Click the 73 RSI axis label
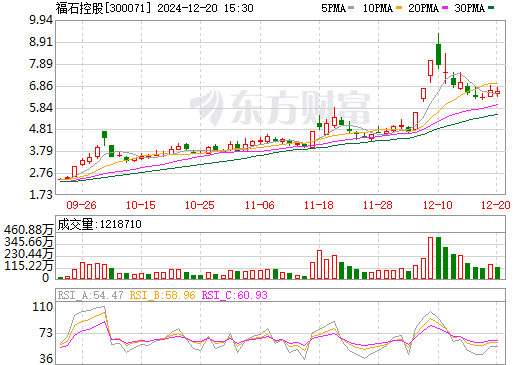 tap(46, 333)
